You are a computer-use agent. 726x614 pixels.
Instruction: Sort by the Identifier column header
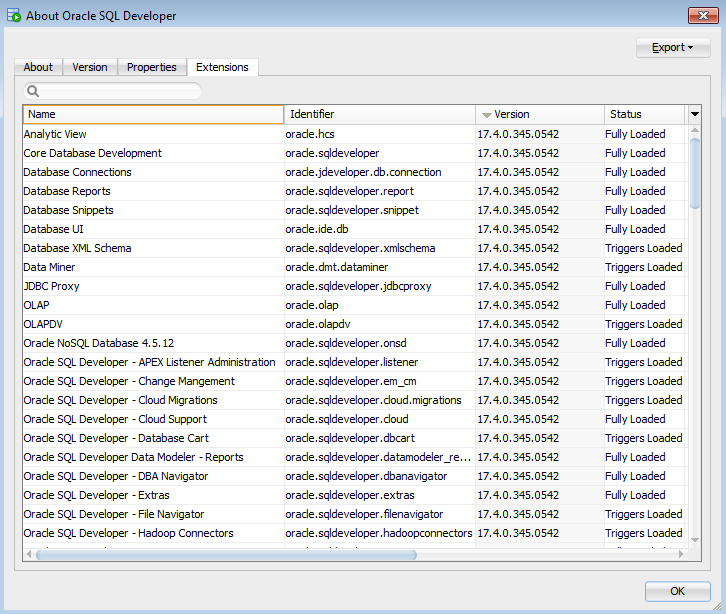[x=380, y=114]
